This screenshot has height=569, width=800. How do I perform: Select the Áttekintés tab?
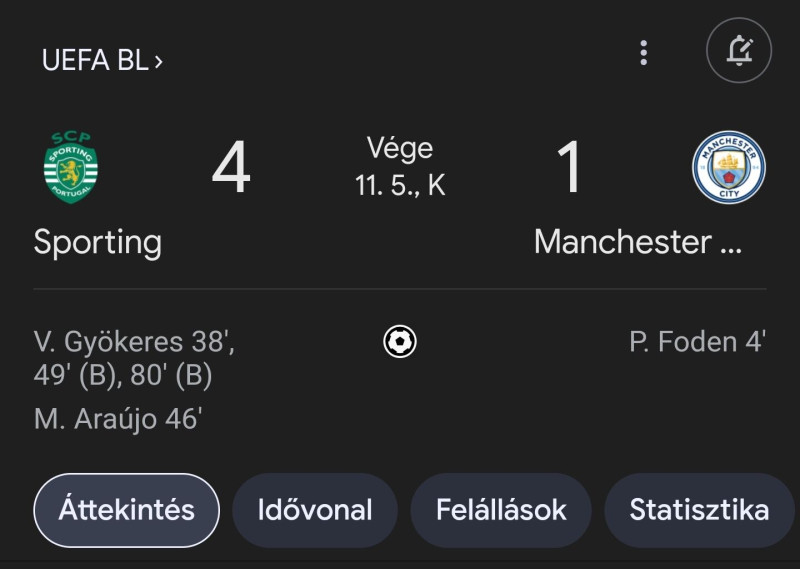(126, 510)
